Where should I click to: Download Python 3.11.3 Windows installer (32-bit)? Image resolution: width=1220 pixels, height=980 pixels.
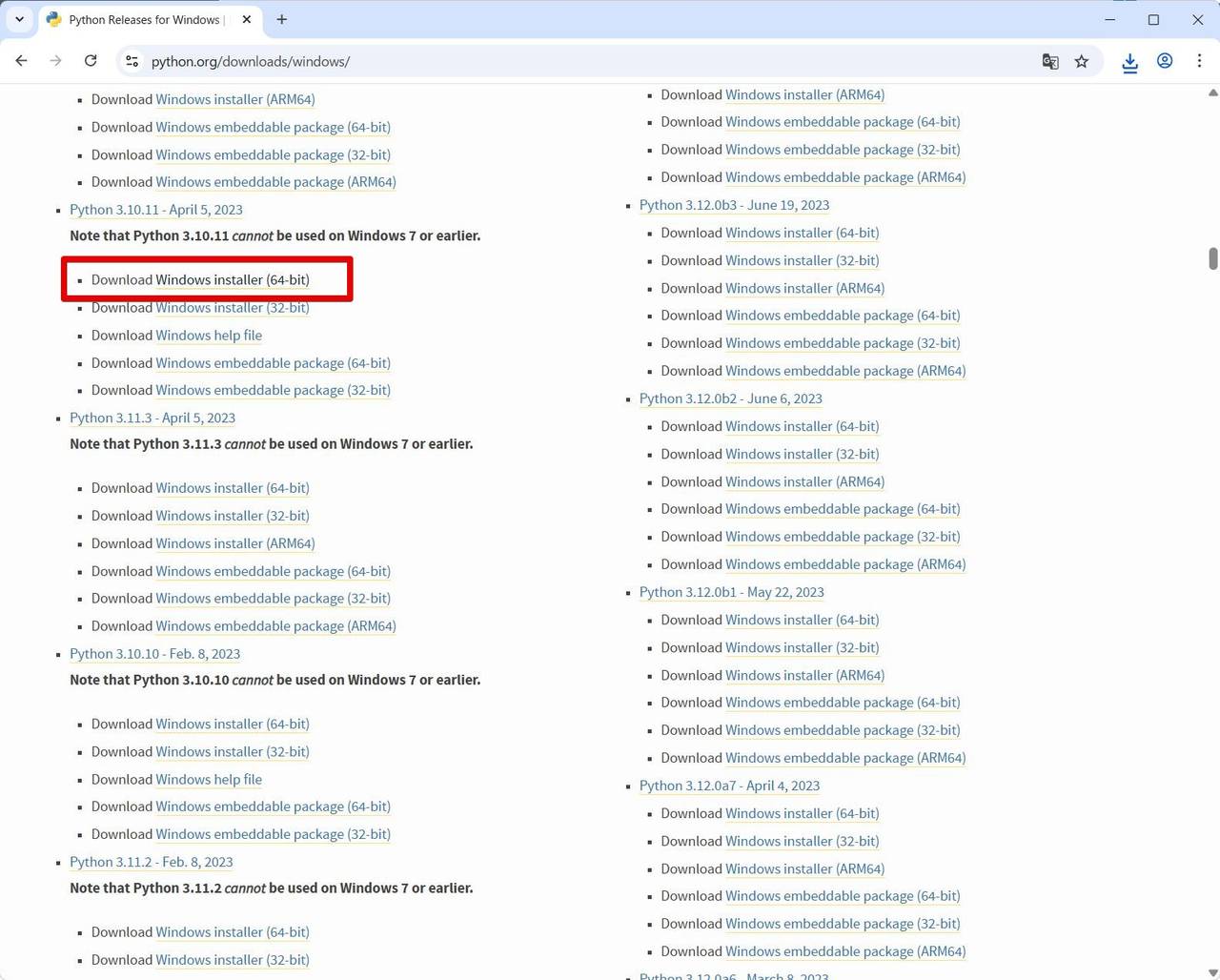(x=233, y=515)
